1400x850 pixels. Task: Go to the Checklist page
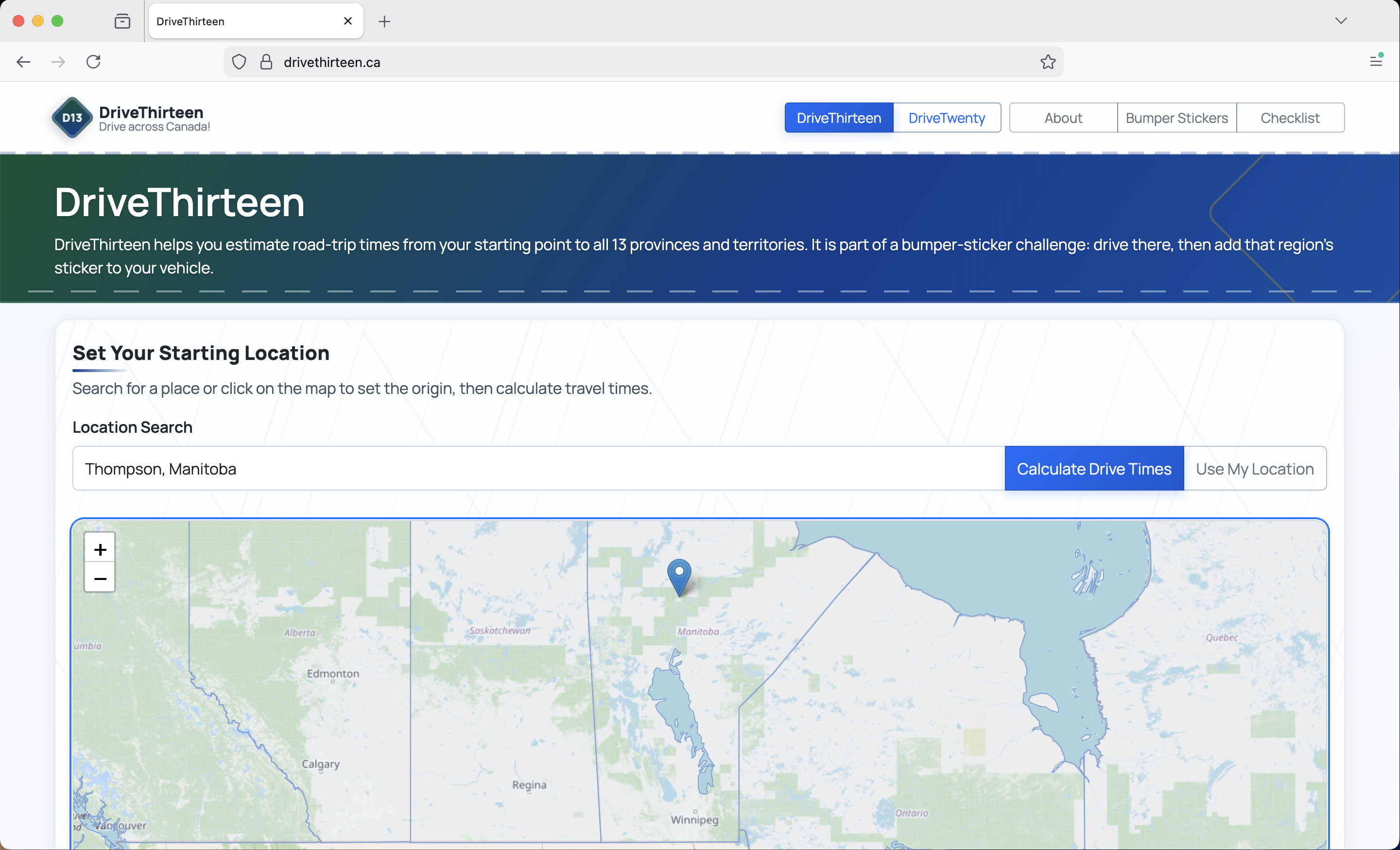1290,118
